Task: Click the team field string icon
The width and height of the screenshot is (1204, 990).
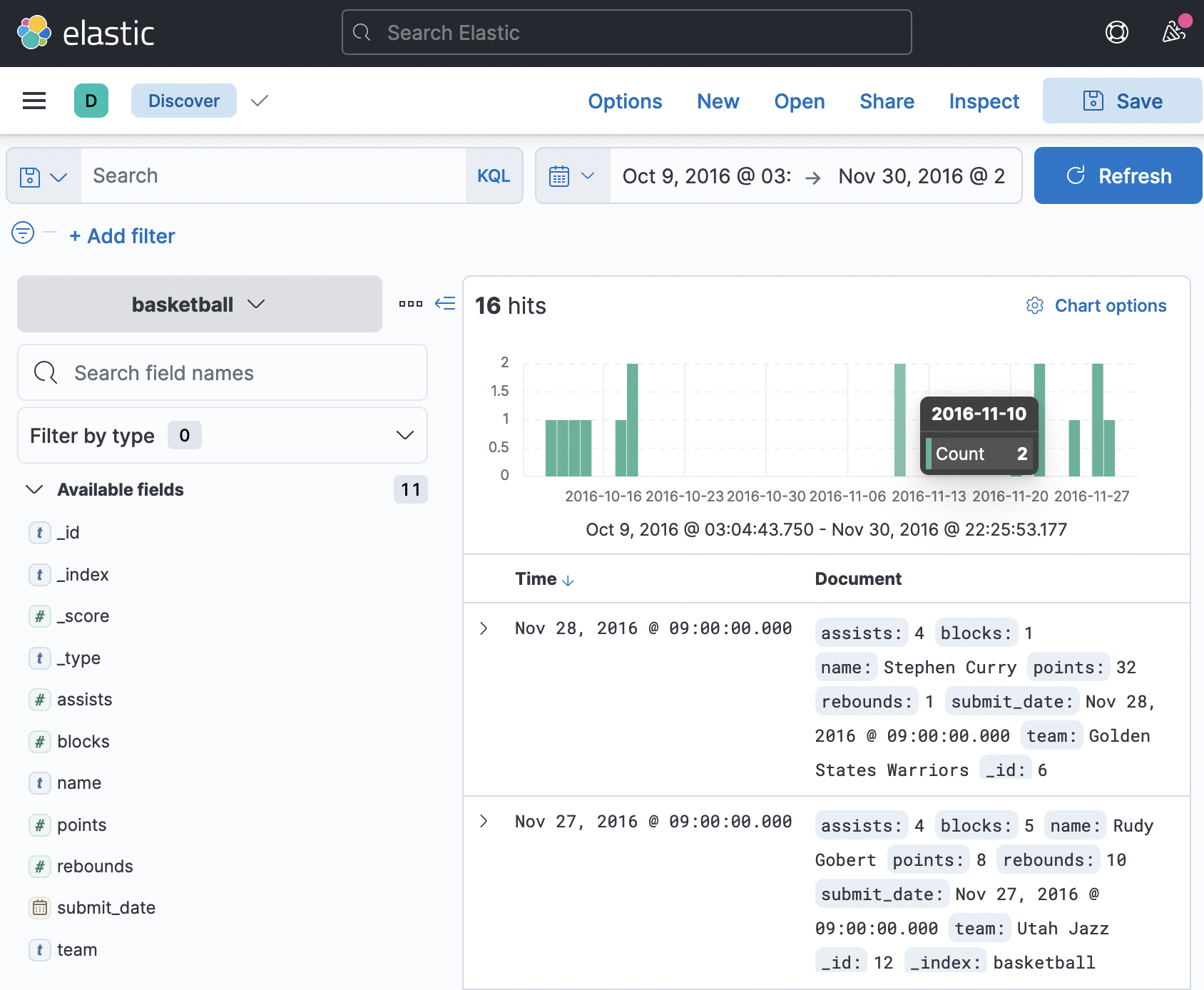Action: [40, 950]
